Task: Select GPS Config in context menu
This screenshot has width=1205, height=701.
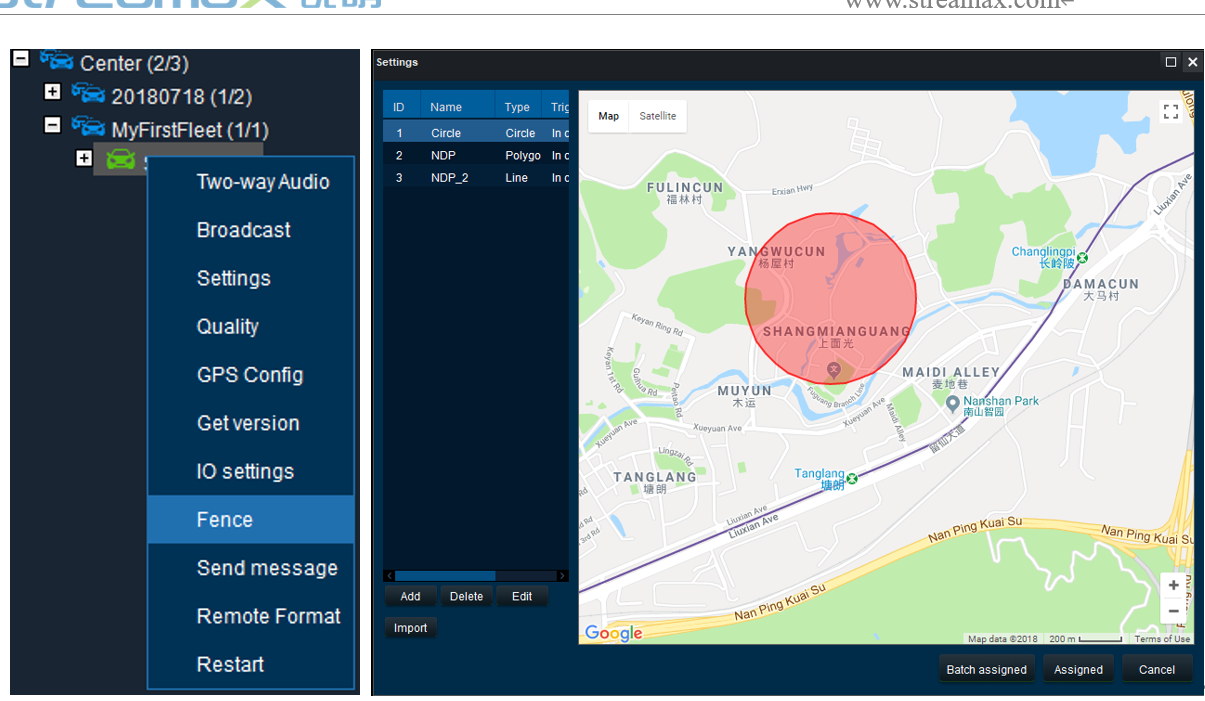Action: (250, 375)
